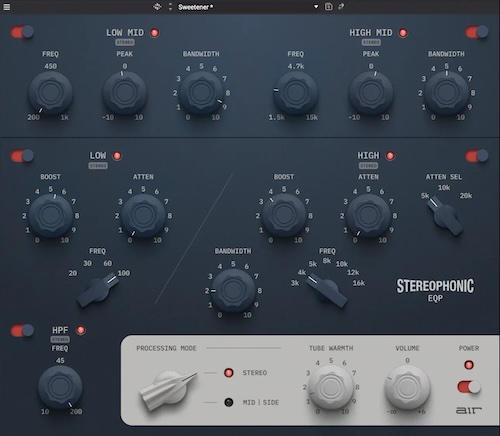The width and height of the screenshot is (500, 436).
Task: Click the STEREO label in Processing Mode
Action: click(255, 373)
